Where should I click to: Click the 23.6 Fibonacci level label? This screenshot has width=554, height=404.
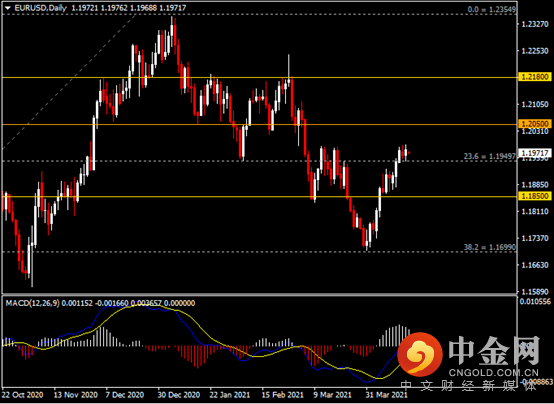(x=489, y=156)
